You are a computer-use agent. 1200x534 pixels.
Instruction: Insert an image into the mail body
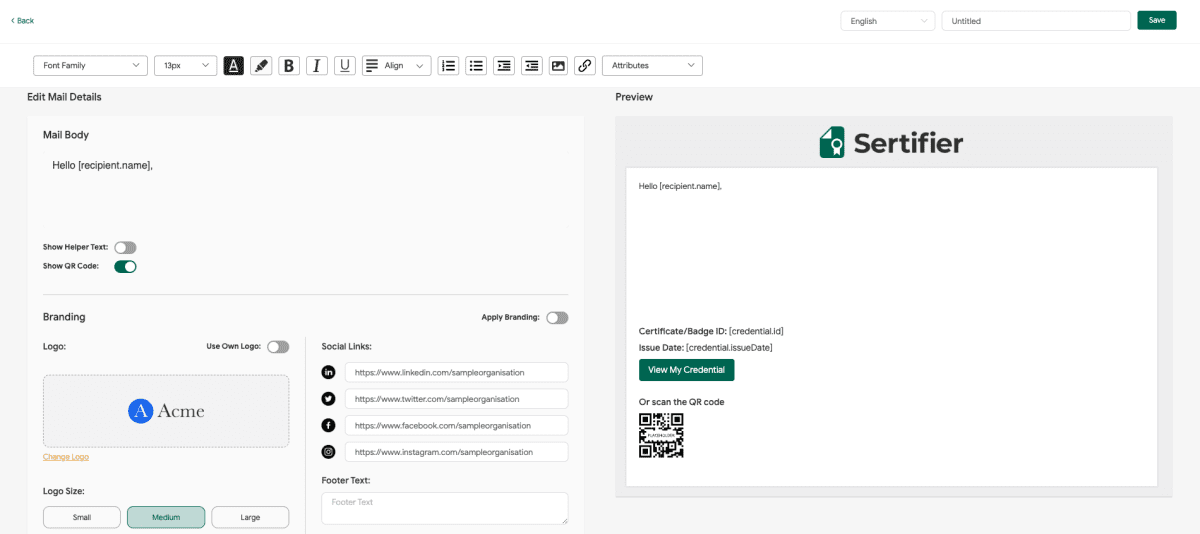[x=558, y=66]
